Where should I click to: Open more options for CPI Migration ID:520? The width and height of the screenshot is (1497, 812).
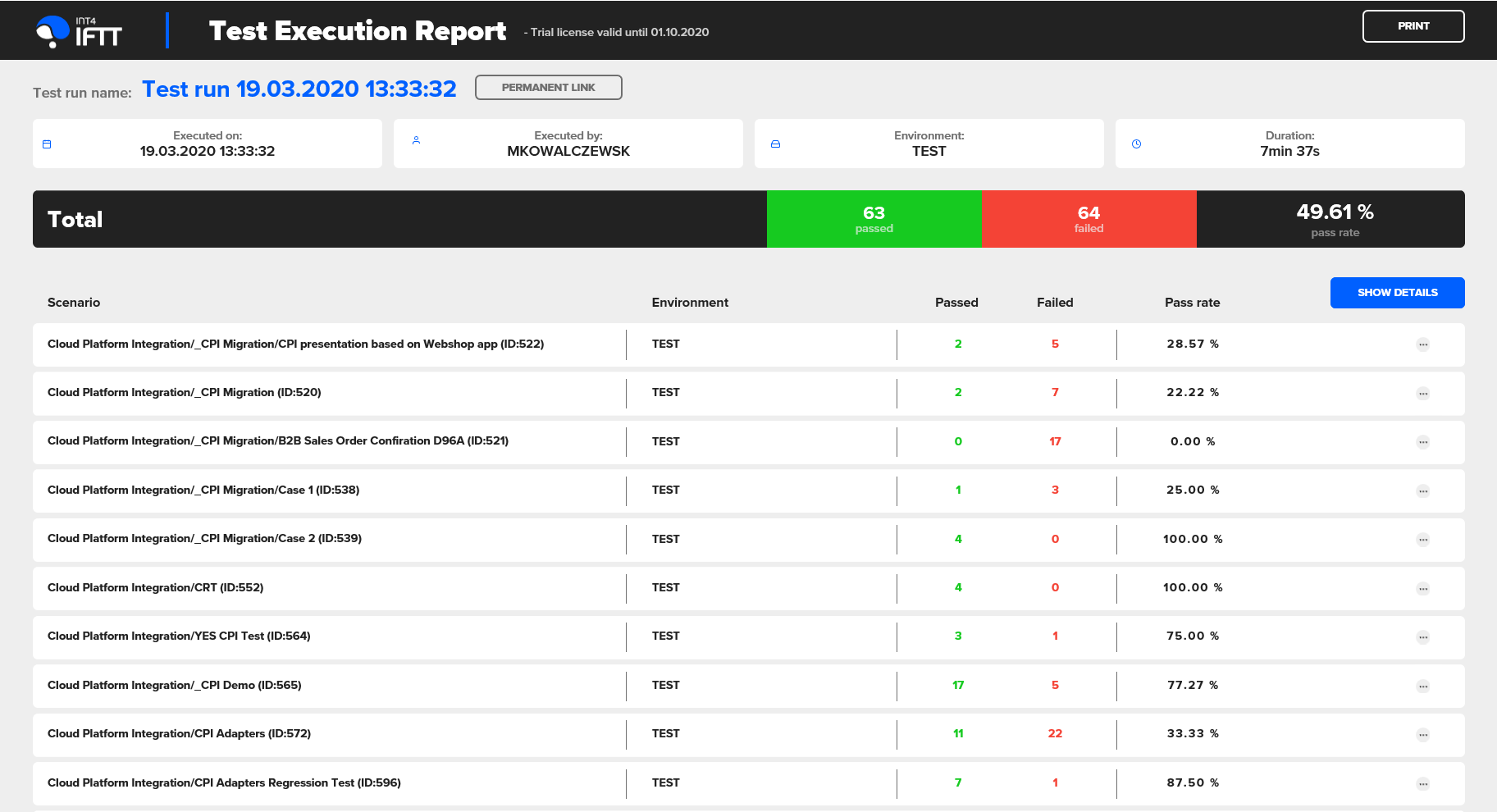(x=1422, y=394)
